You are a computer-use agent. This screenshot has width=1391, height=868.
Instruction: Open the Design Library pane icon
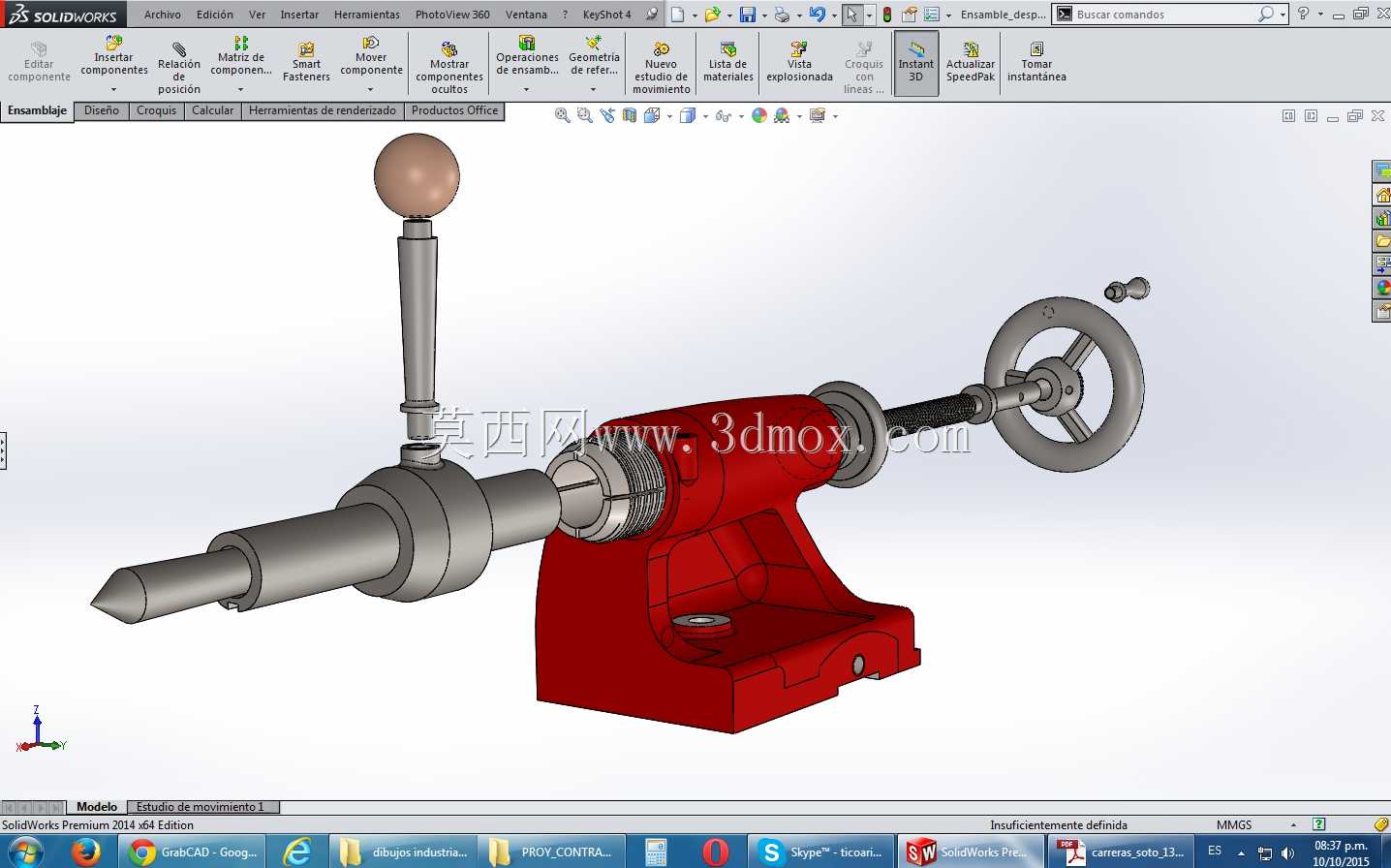(1382, 218)
